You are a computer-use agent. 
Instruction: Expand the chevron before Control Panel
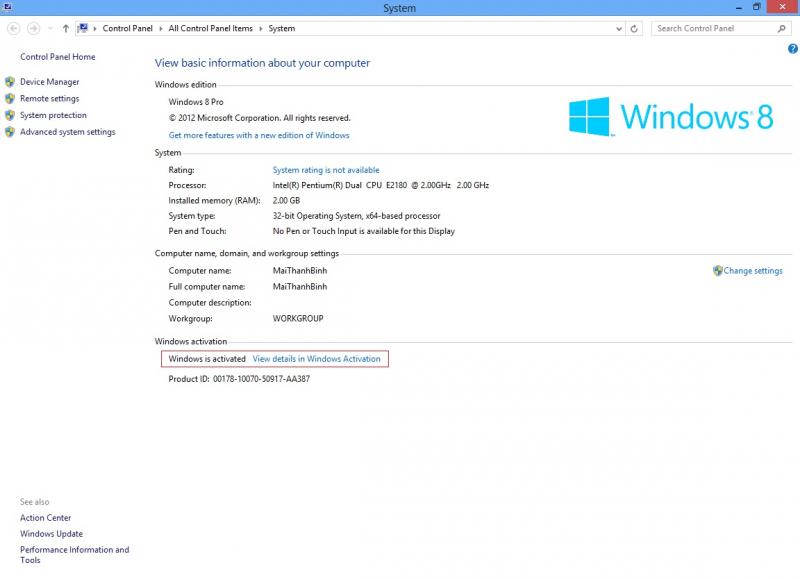coord(95,29)
